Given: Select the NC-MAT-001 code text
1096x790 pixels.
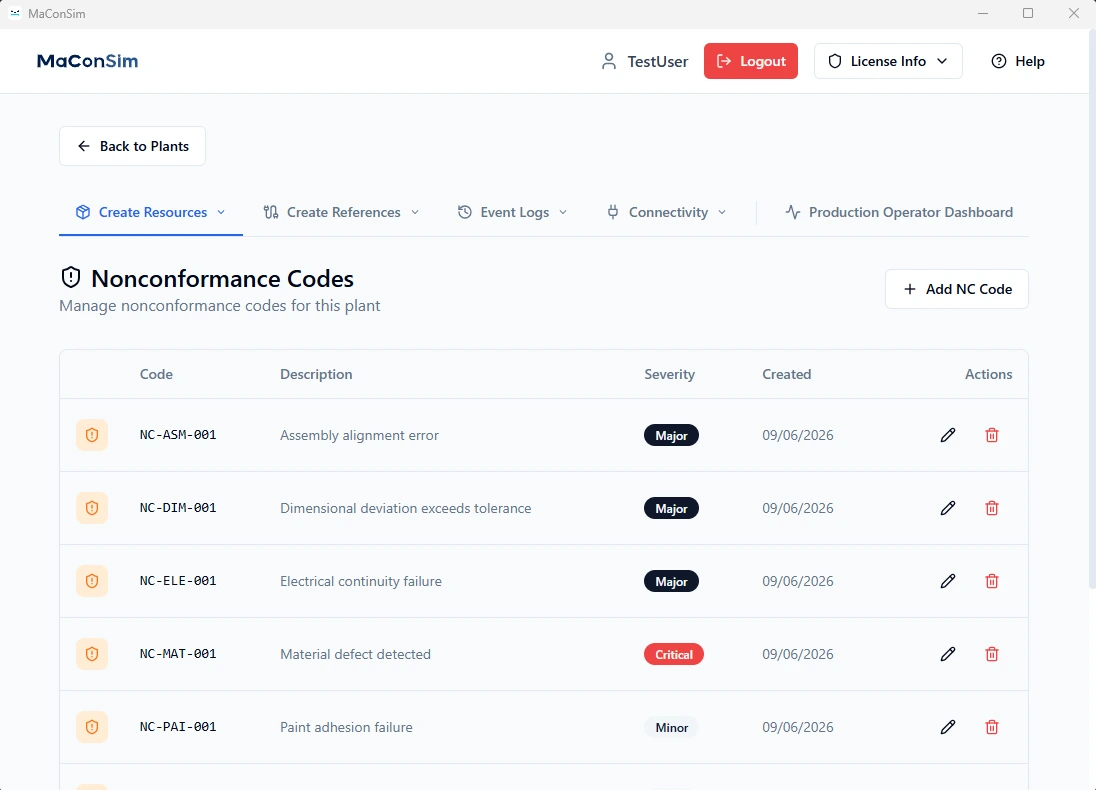Looking at the screenshot, I should (x=178, y=654).
